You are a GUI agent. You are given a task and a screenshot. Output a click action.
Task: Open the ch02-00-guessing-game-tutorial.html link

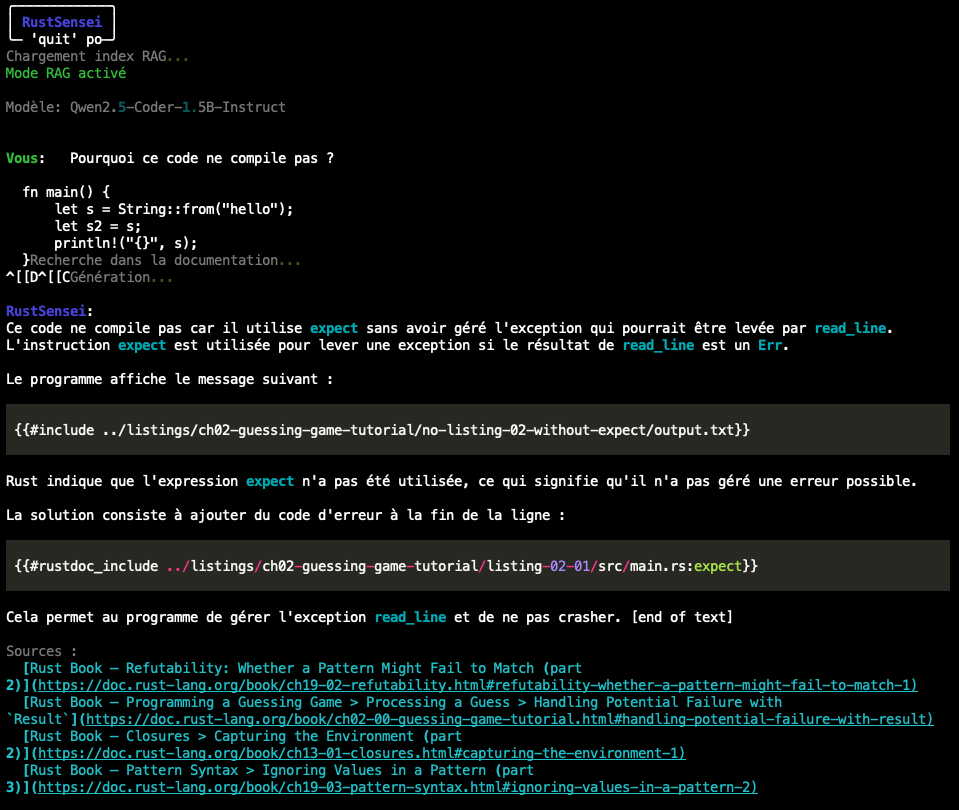tap(509, 719)
